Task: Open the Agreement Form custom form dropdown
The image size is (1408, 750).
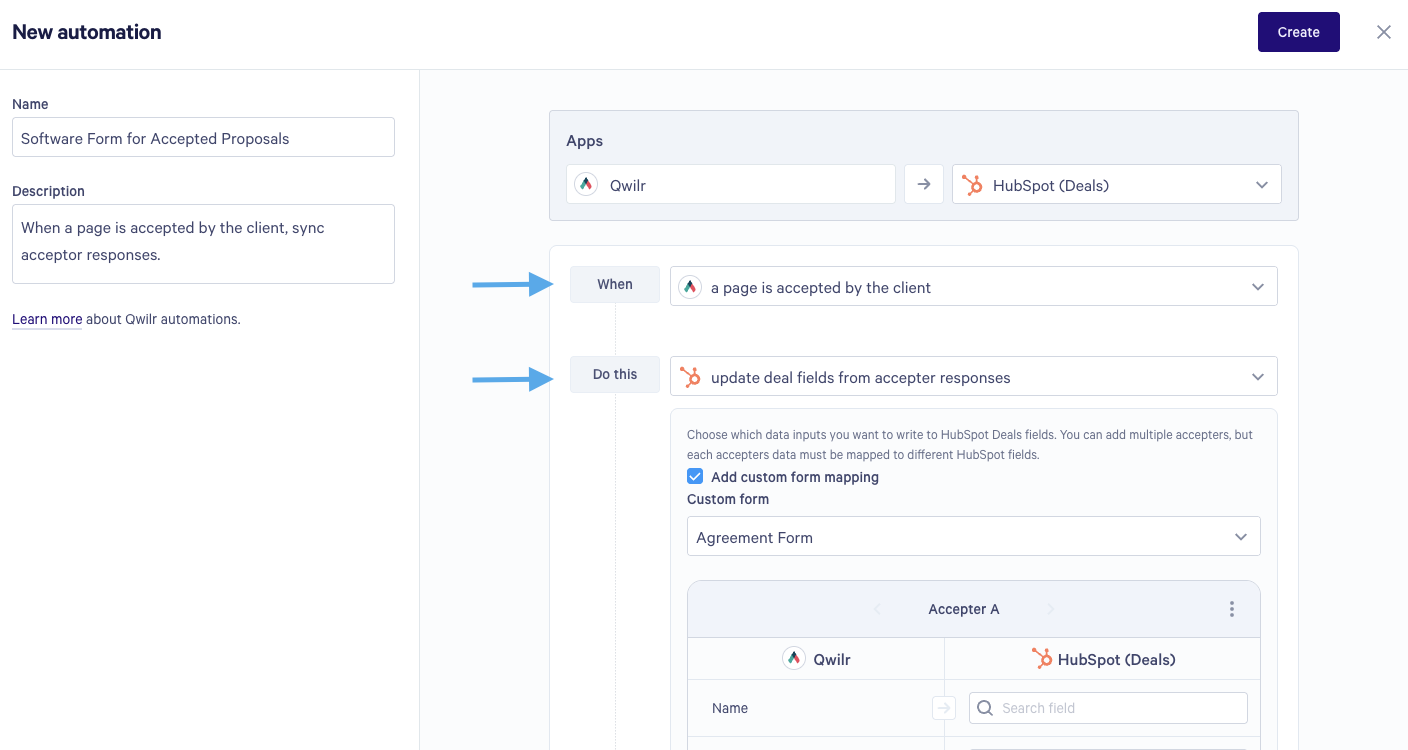Action: pos(973,537)
